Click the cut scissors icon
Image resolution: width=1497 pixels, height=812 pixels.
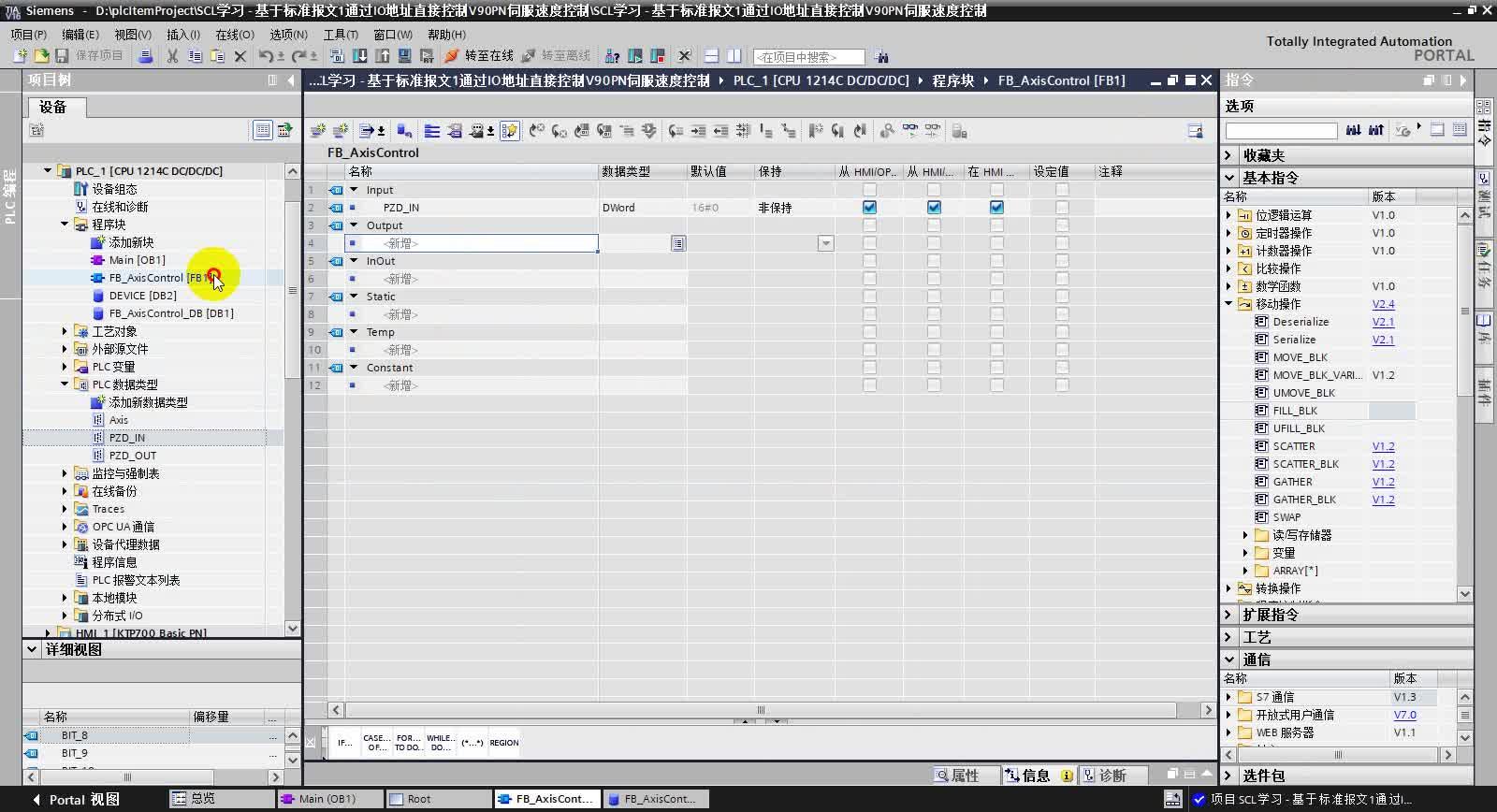coord(172,56)
